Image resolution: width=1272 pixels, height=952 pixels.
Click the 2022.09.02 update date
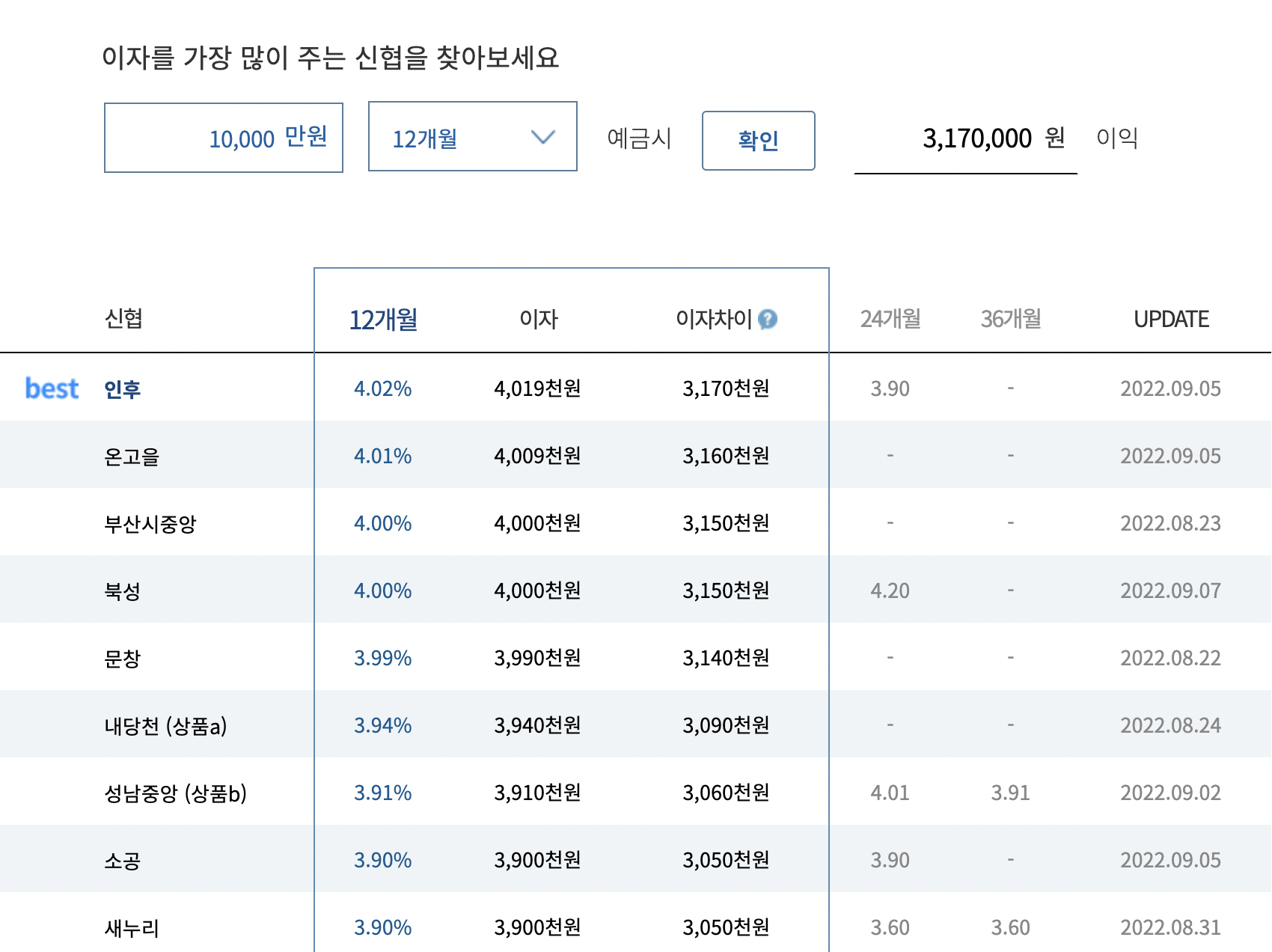[x=1171, y=793]
